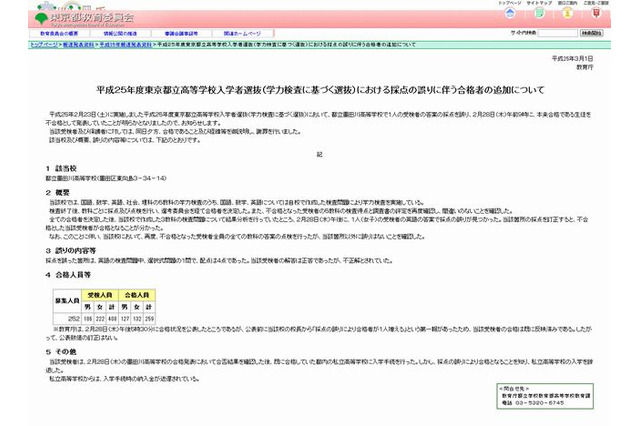640x426 pixels.
Task: Click the table cell showing 127
Action: point(125,319)
